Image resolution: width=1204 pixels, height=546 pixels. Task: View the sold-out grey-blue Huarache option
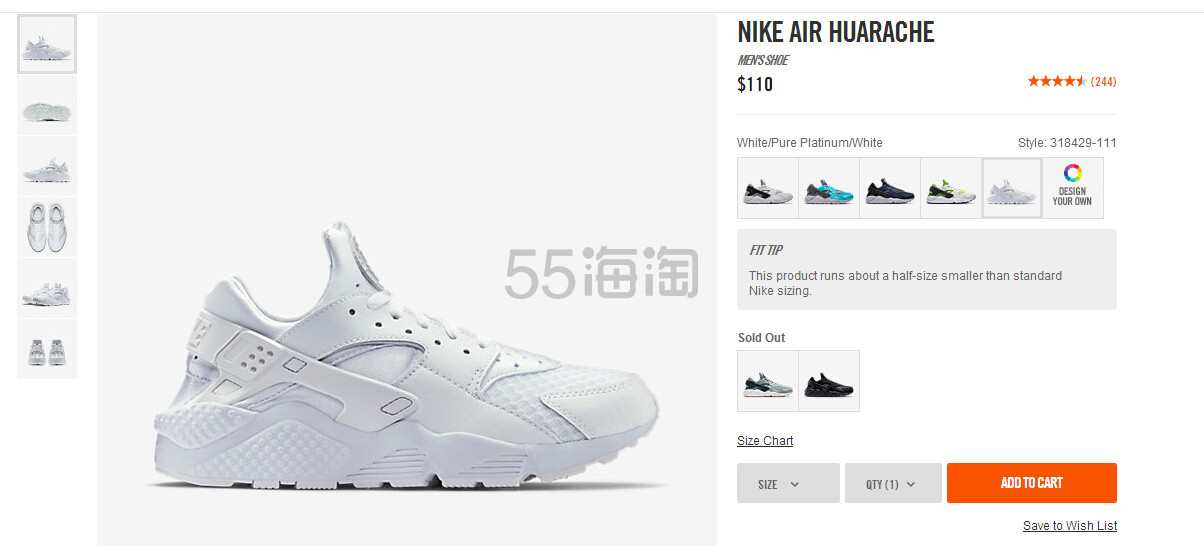pos(768,381)
